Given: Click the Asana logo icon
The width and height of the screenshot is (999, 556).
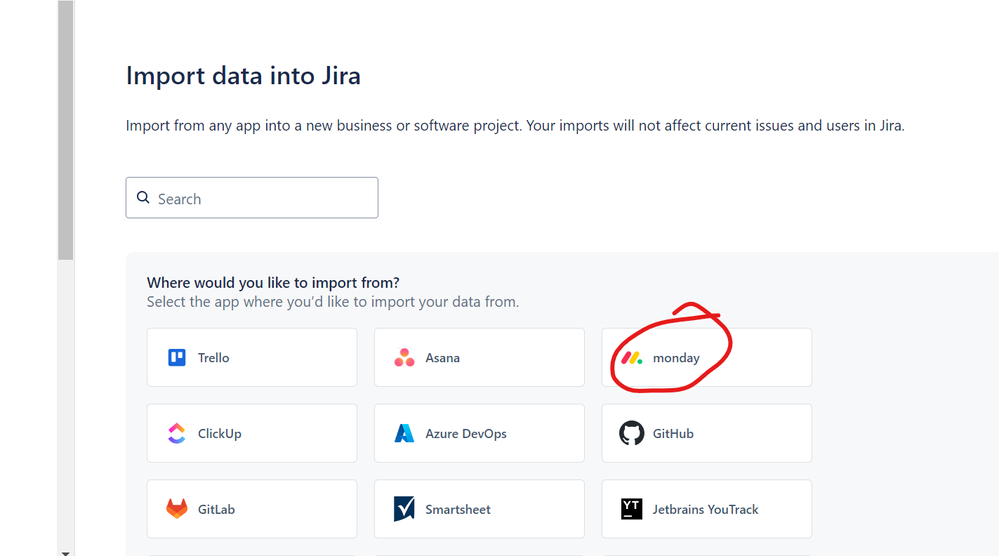Looking at the screenshot, I should (404, 357).
